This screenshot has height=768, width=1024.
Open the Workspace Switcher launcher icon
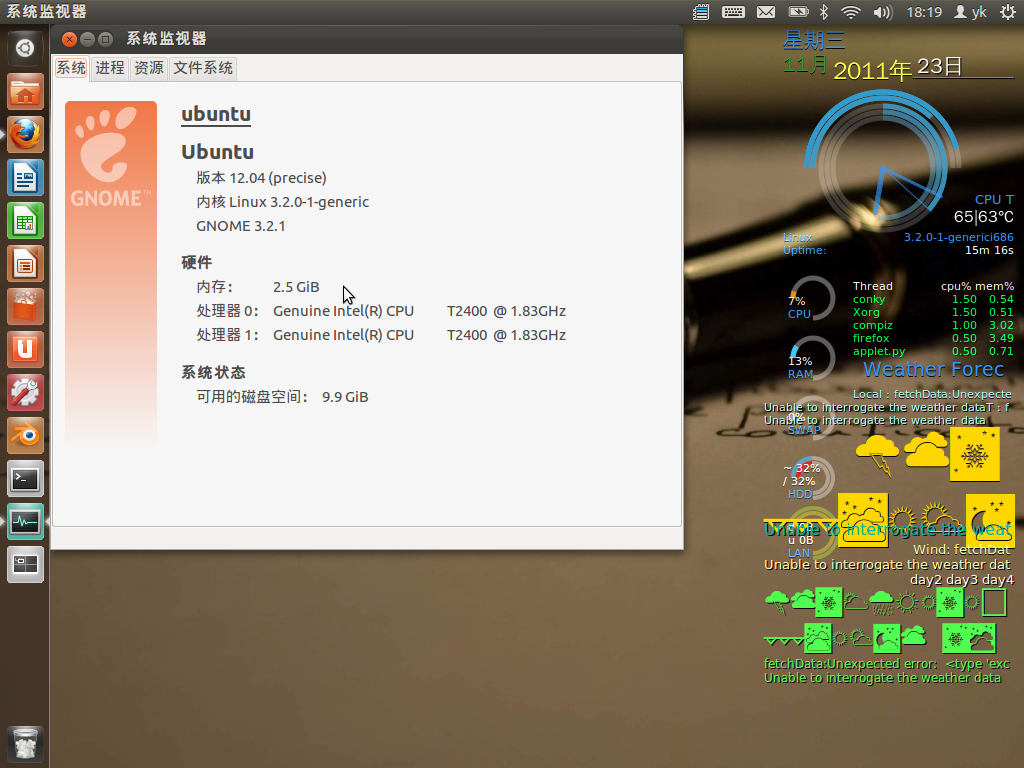[x=25, y=566]
